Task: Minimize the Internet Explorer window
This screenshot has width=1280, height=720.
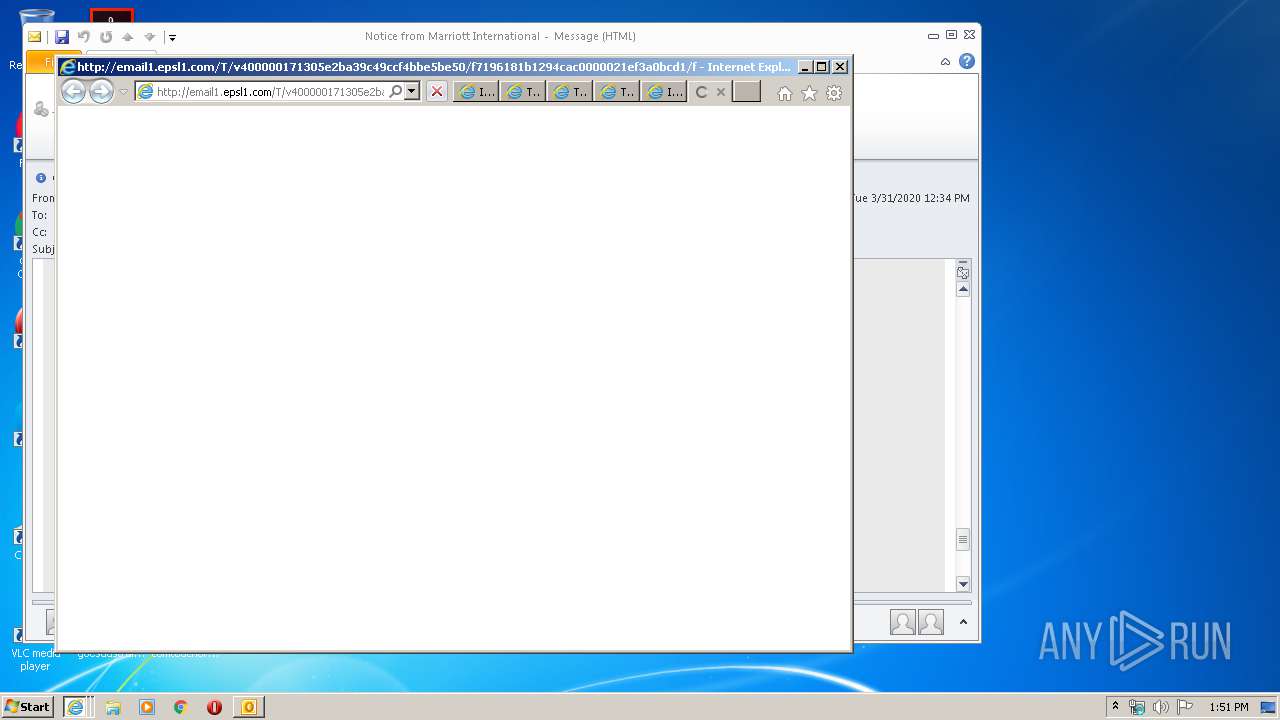Action: (805, 67)
